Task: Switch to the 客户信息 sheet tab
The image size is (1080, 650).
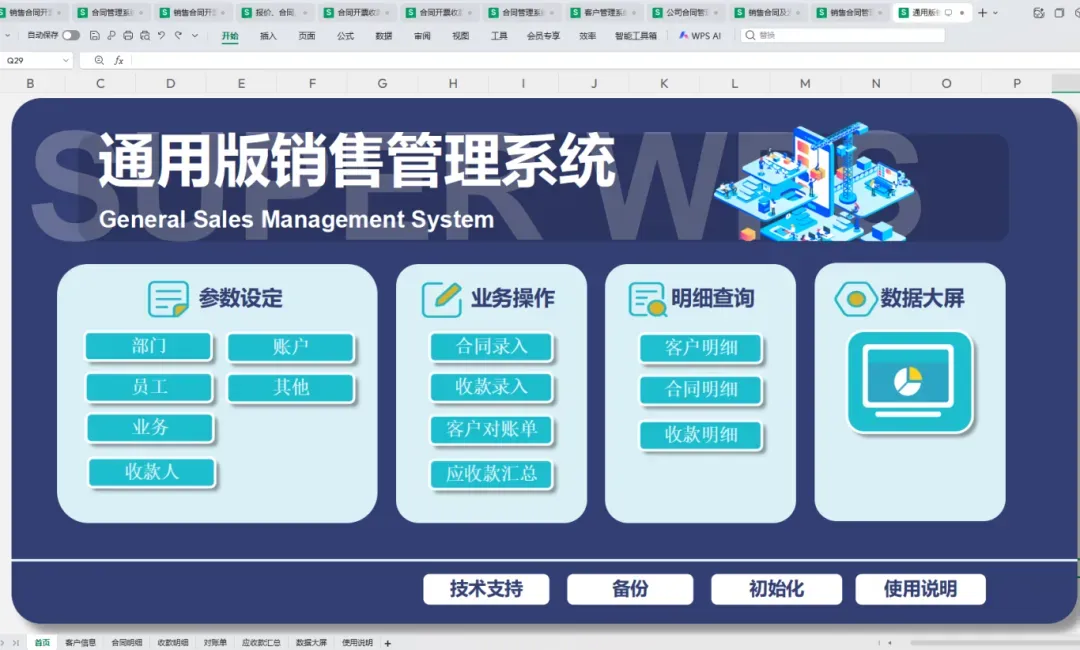Action: (81, 642)
